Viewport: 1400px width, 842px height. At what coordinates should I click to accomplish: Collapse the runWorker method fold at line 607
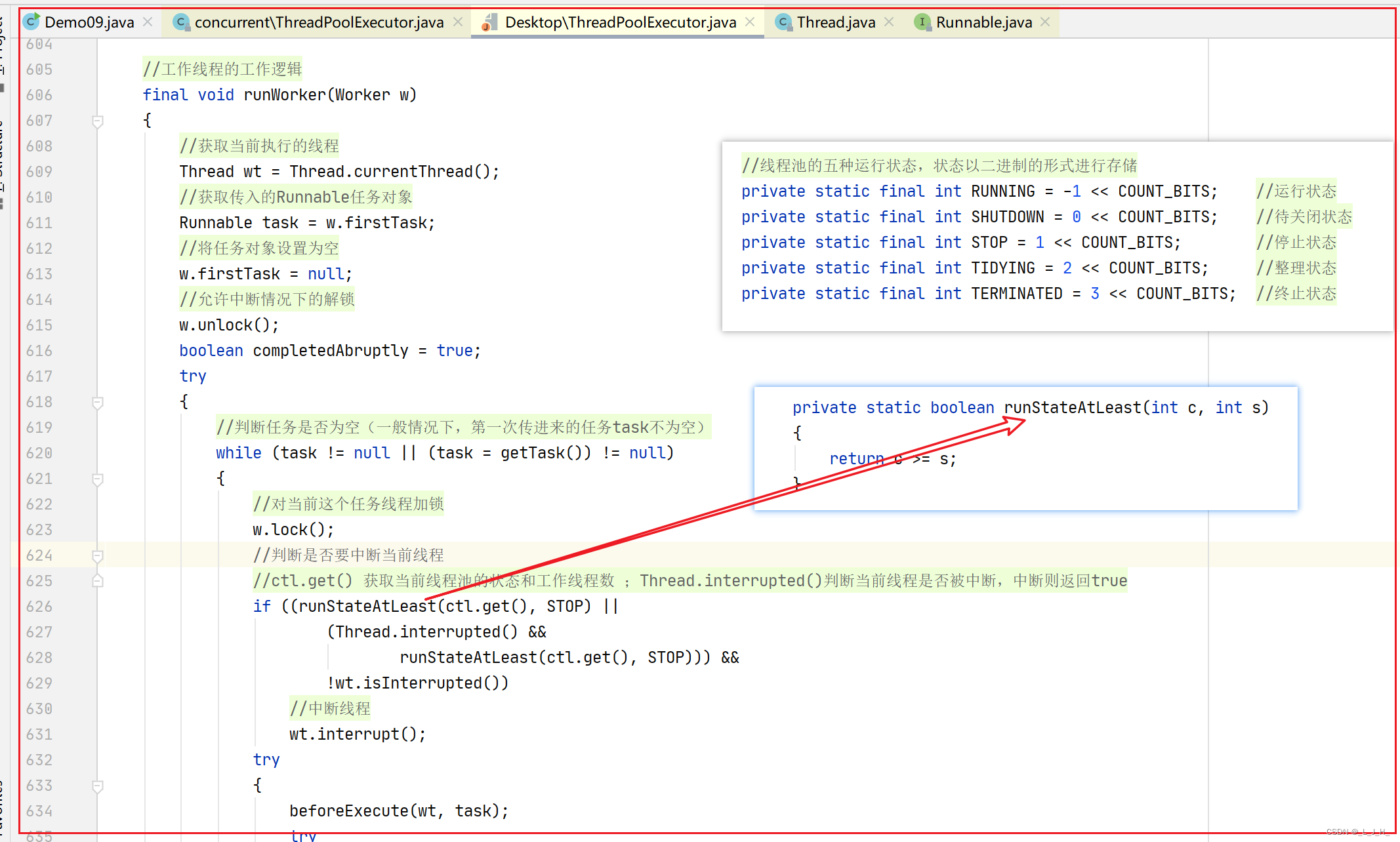click(x=98, y=121)
